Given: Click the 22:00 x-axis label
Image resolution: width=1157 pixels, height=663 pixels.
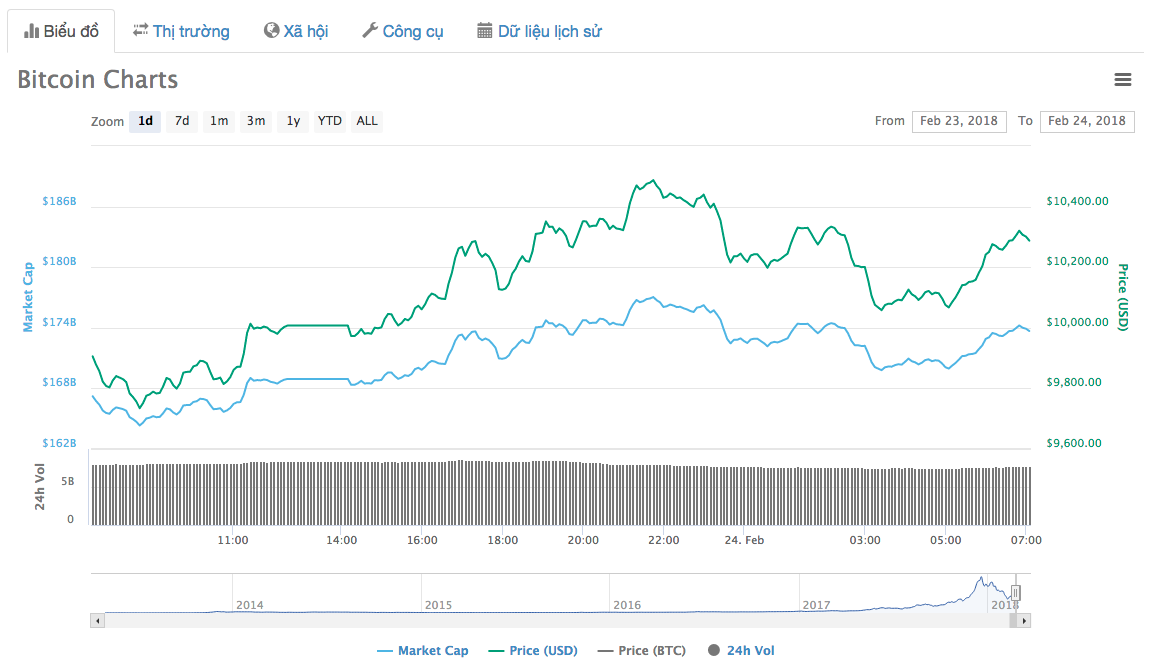Looking at the screenshot, I should point(663,540).
